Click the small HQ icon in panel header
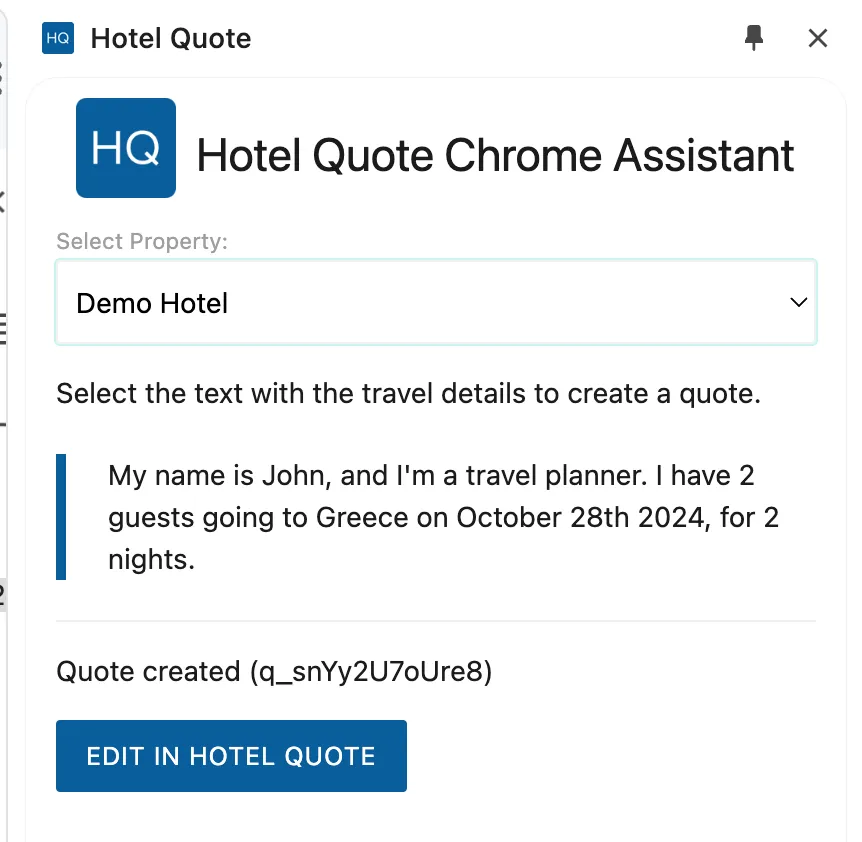The height and width of the screenshot is (842, 862). point(58,39)
